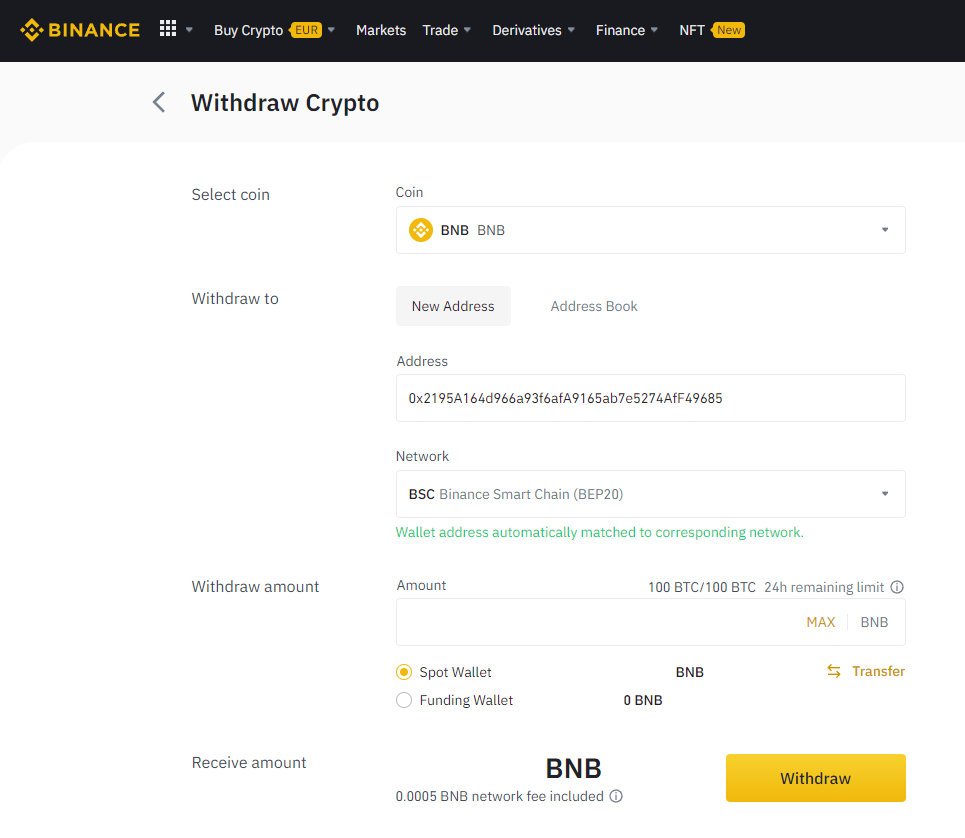Expand the arrow next to the grid icon
This screenshot has width=965, height=838.
coord(190,30)
